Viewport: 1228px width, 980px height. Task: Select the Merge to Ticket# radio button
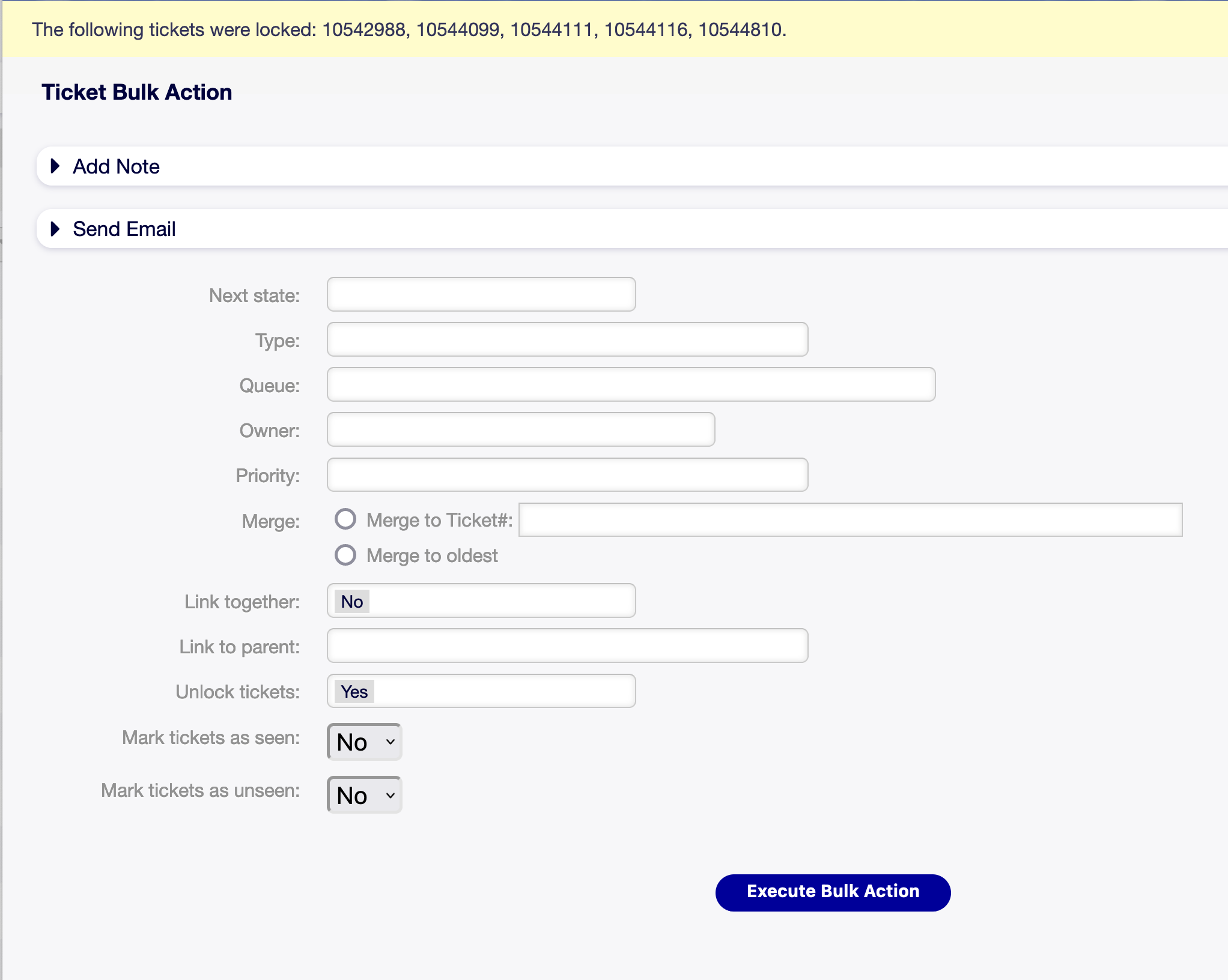pyautogui.click(x=345, y=519)
